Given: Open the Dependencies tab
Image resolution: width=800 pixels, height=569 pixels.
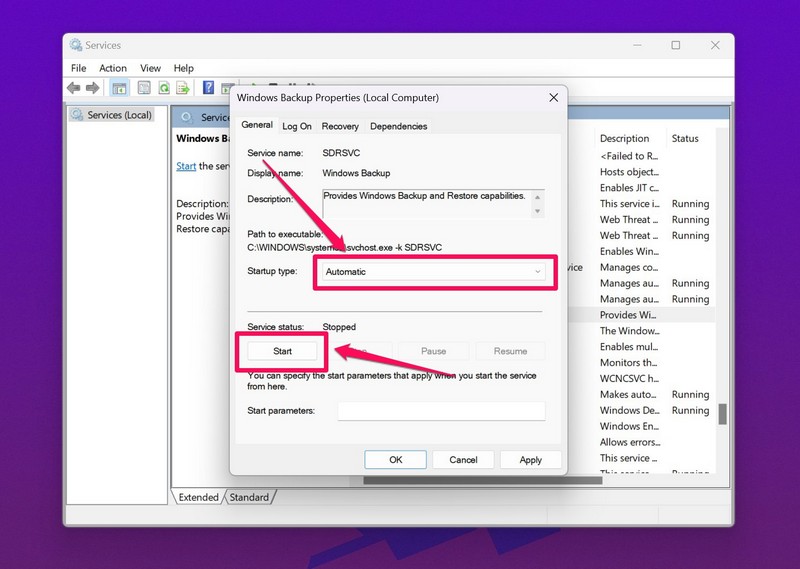Looking at the screenshot, I should click(x=398, y=126).
